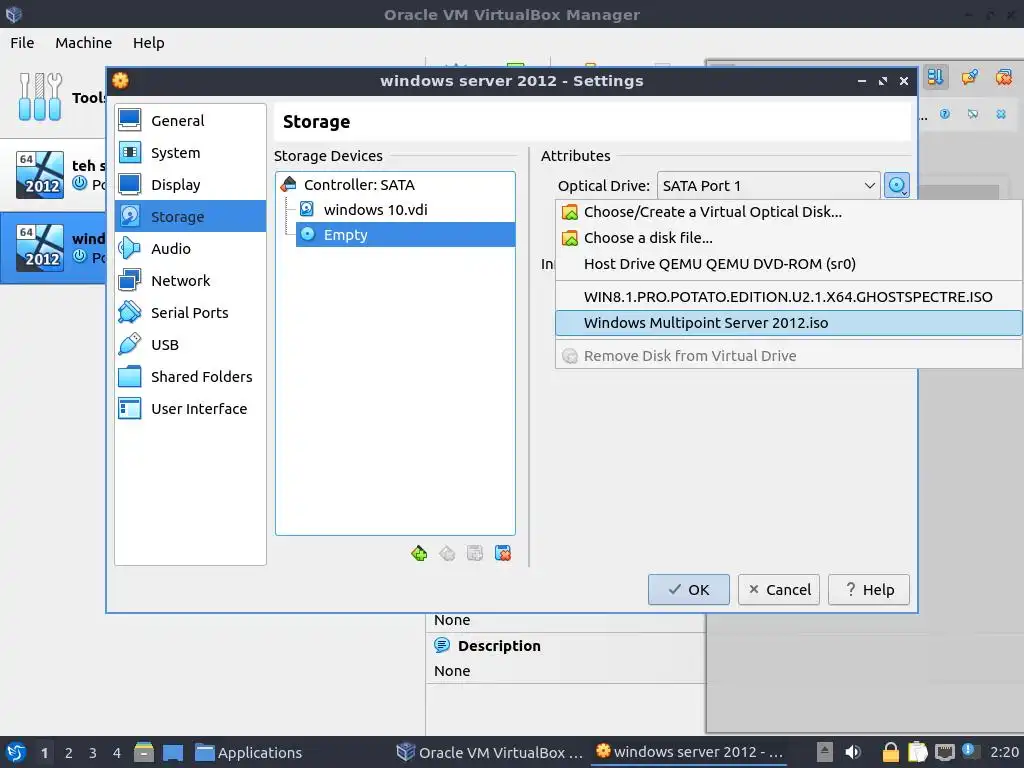Screen dimensions: 1024x768
Task: Click the Description section header
Action: (x=499, y=646)
